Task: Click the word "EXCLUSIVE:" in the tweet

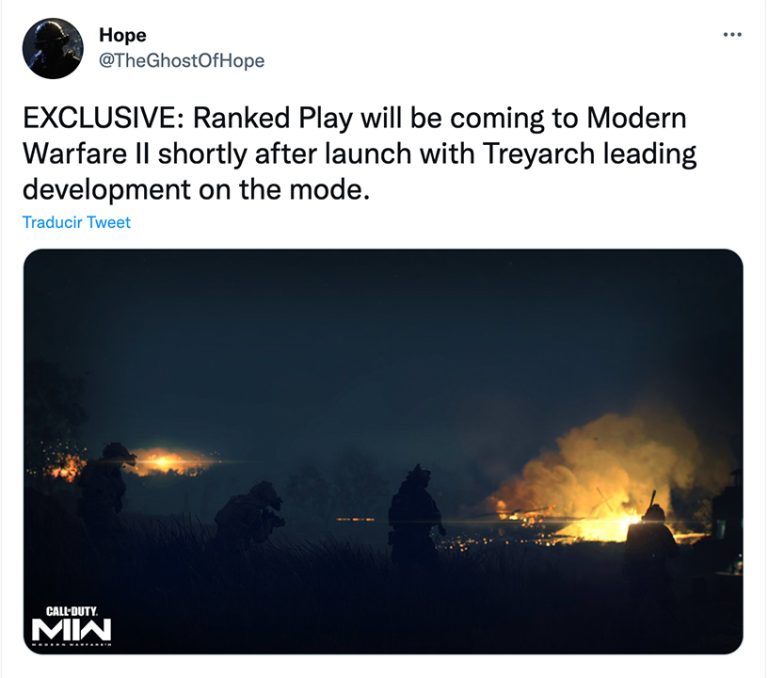Action: pos(103,119)
